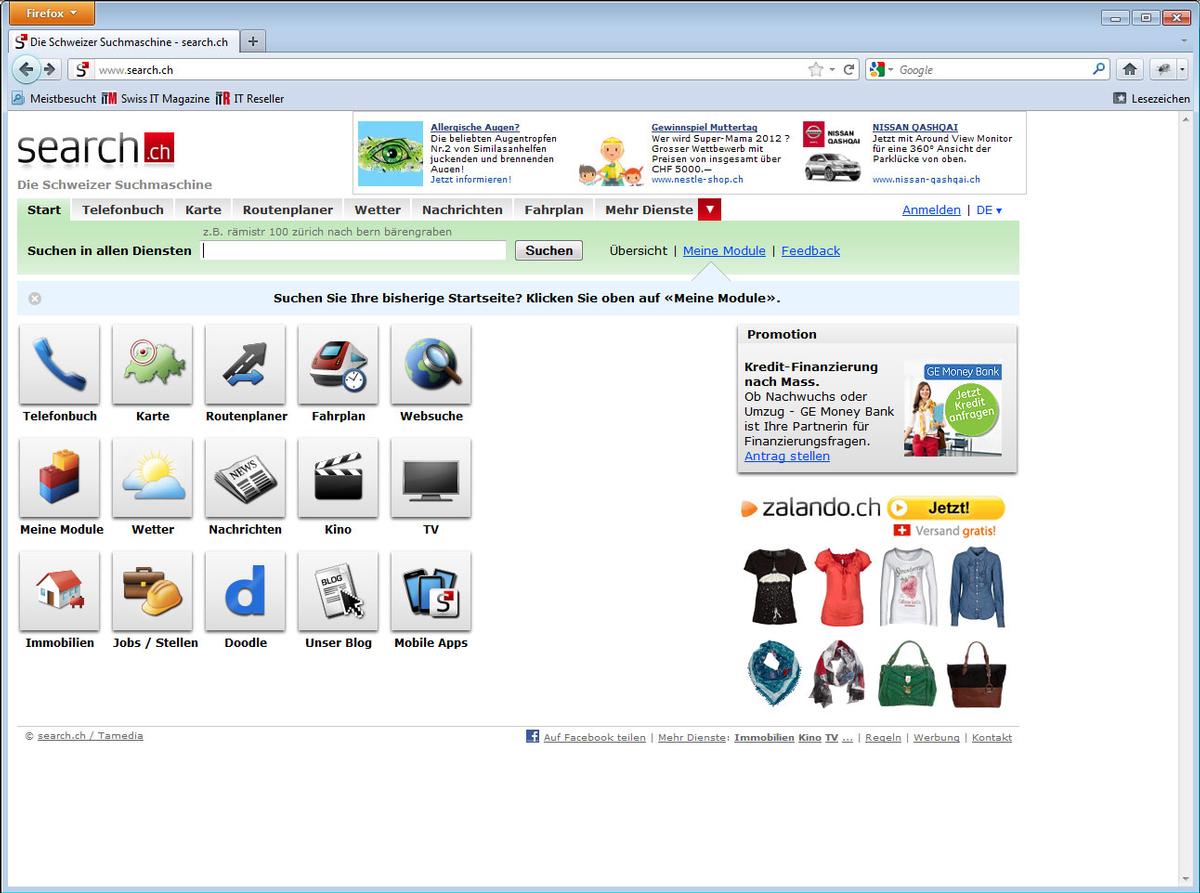This screenshot has height=893, width=1200.
Task: Open the Werbung footer link
Action: [936, 737]
